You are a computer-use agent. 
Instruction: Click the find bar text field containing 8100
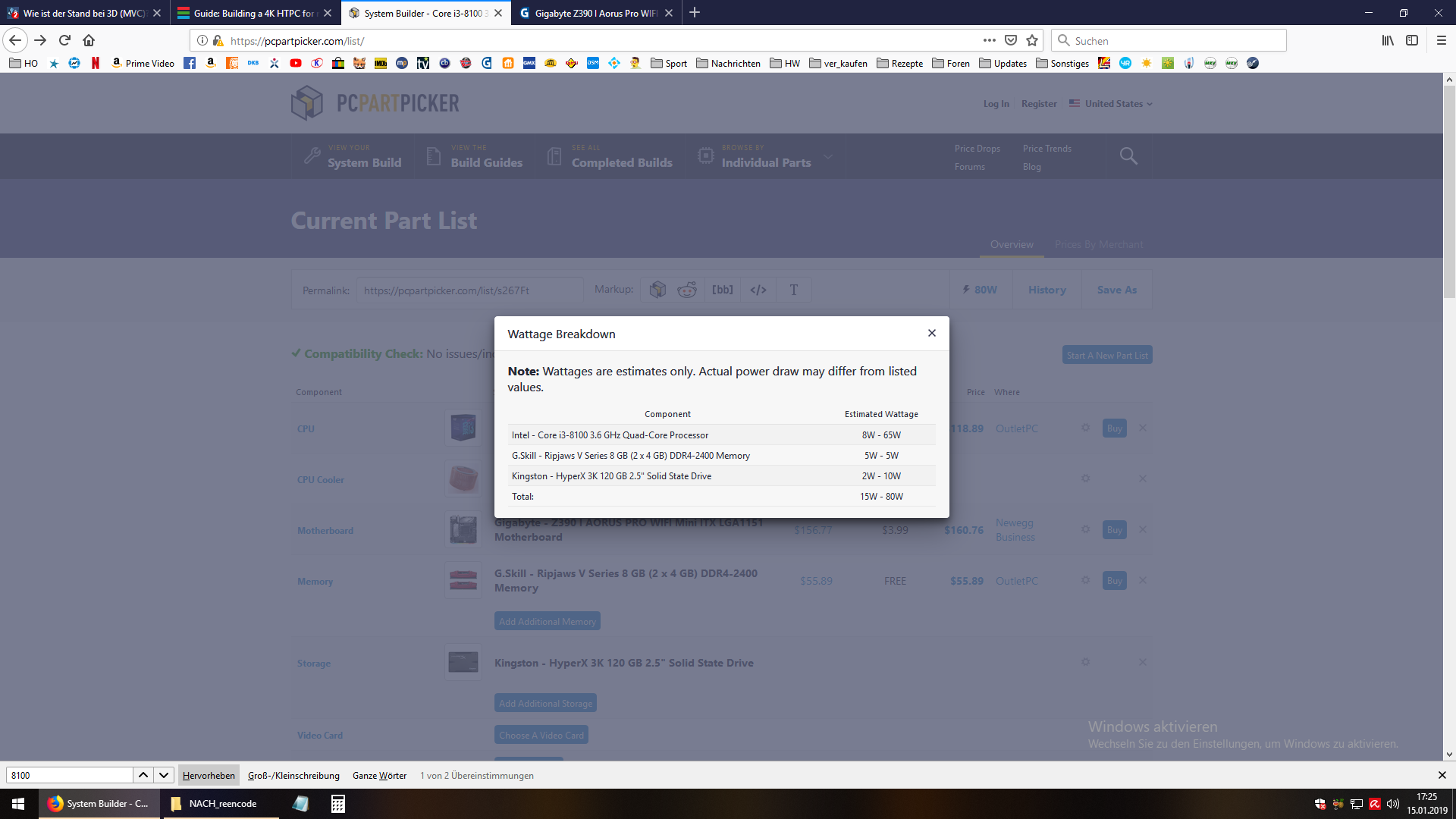coord(69,775)
